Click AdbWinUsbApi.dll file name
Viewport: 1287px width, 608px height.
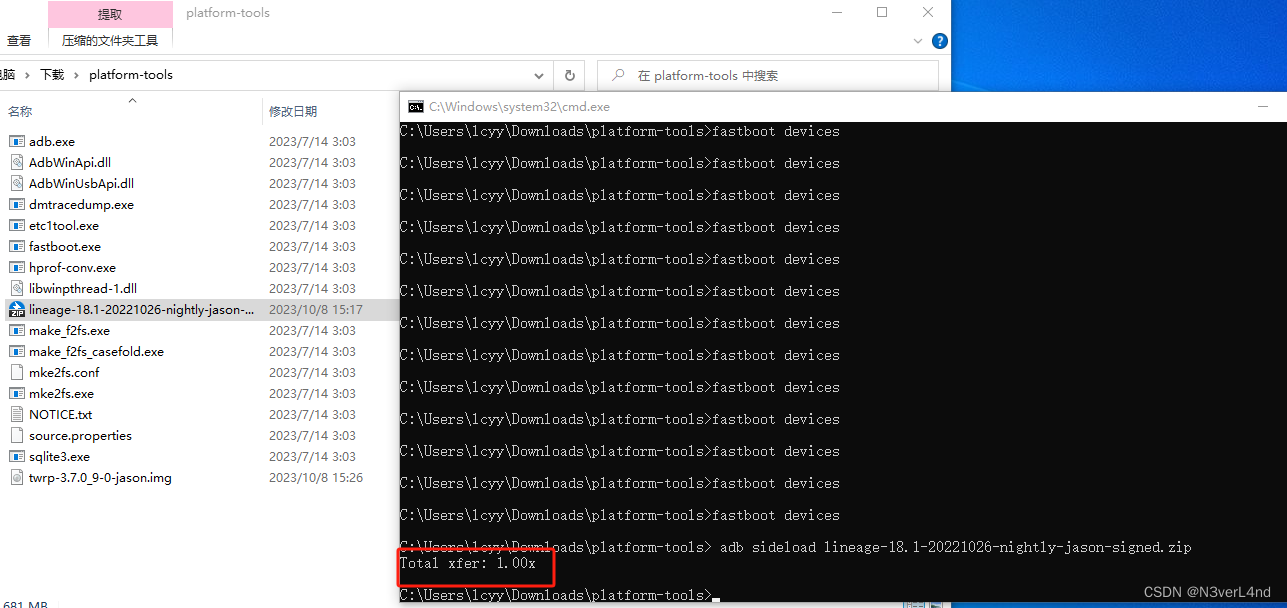81,184
